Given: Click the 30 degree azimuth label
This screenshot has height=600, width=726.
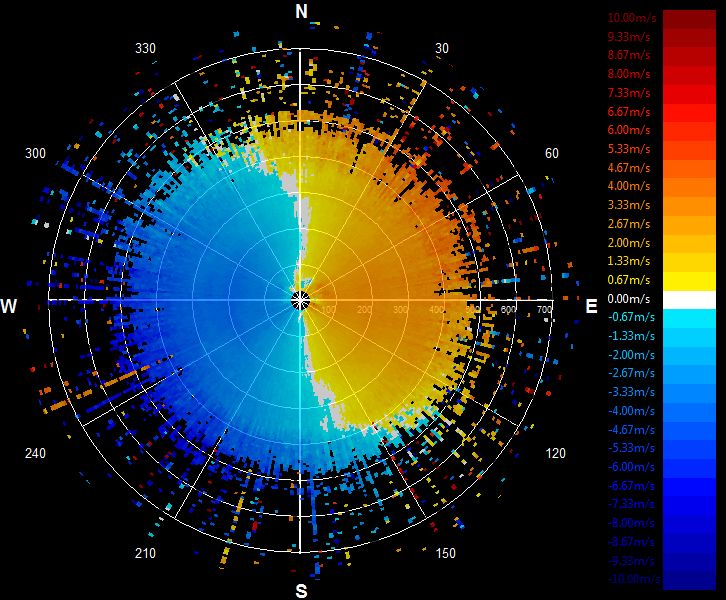Looking at the screenshot, I should coord(442,48).
